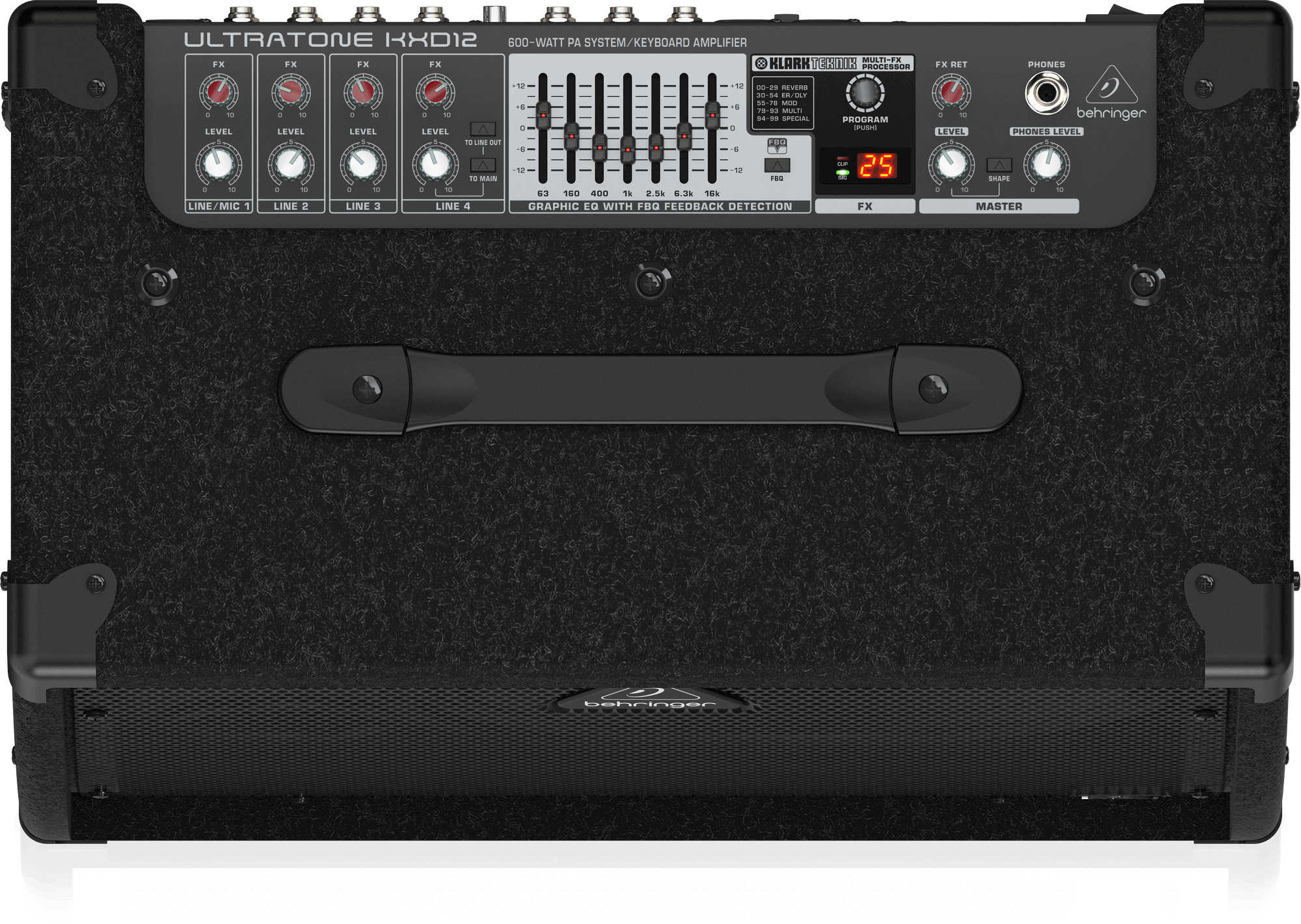Click the LINE 3 channel label
Screen dimensions: 1301x924
coord(363,206)
